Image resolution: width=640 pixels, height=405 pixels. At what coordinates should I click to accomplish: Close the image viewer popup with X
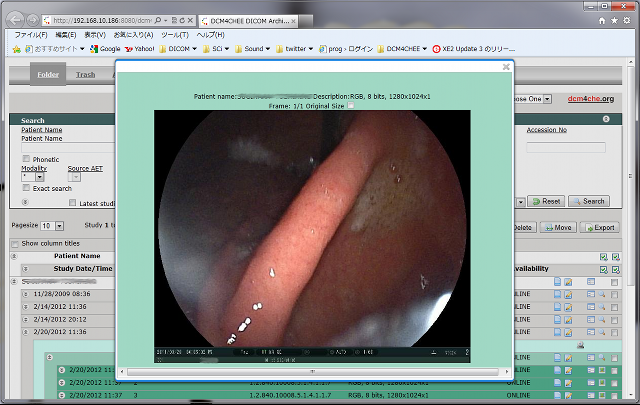point(506,67)
